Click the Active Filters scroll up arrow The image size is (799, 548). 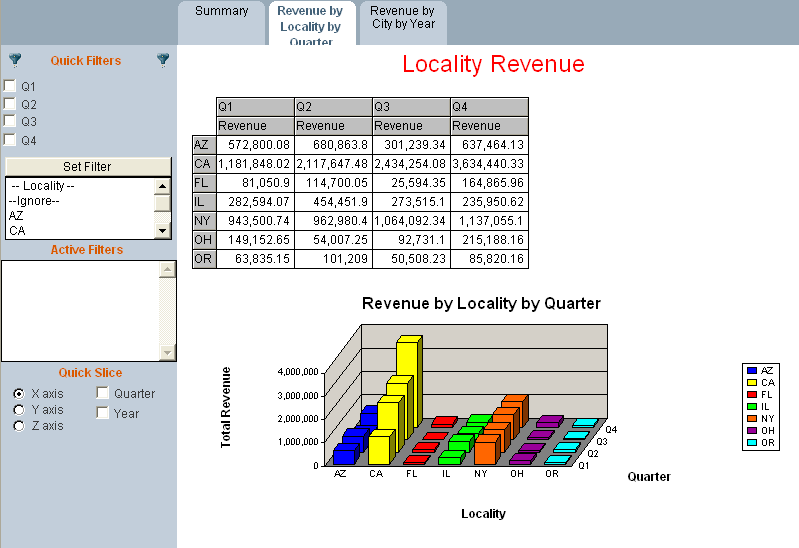[167, 269]
